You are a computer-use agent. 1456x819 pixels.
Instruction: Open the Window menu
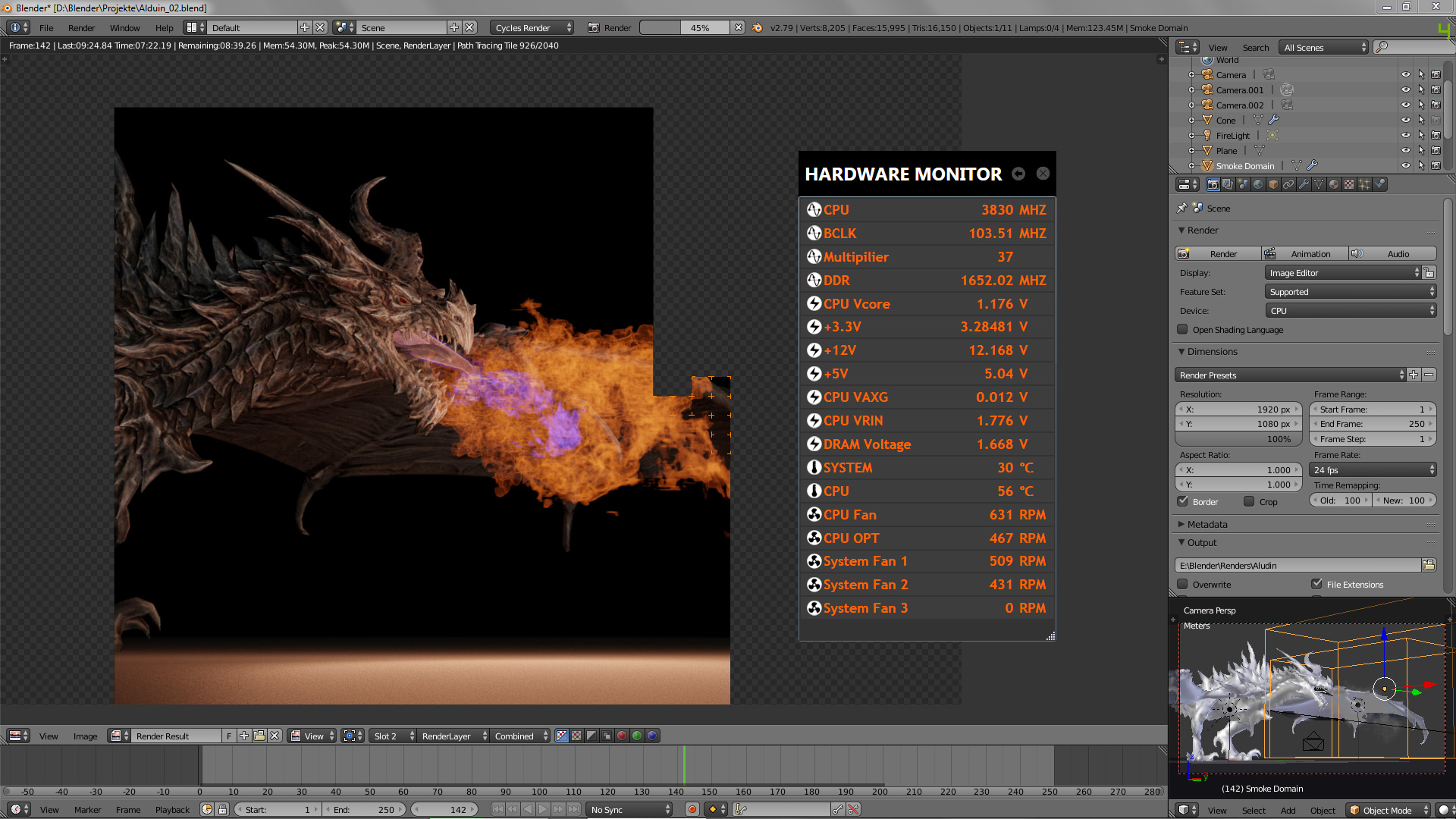[124, 27]
